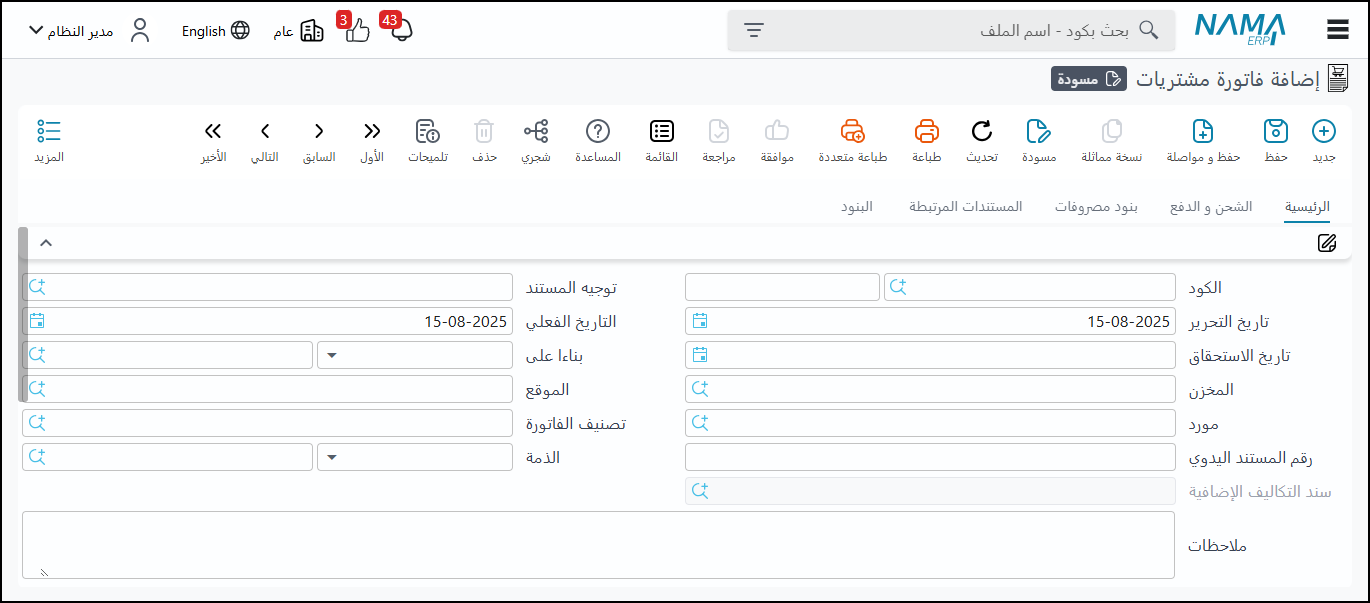Viewport: 1370px width, 603px height.
Task: Switch to the البنود tab
Action: click(x=856, y=207)
